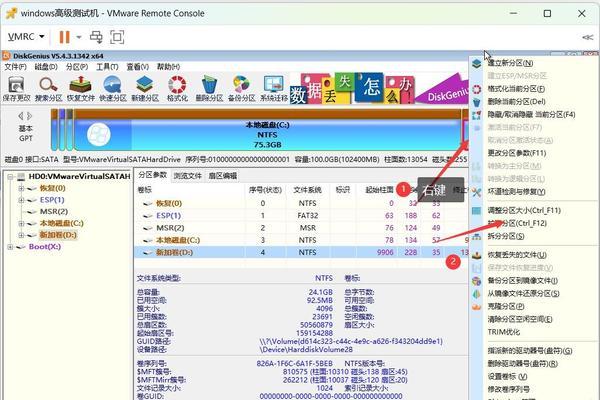This screenshot has width=600, height=400.
Task: Switch to the 扇区编辑 tab
Action: click(222, 176)
